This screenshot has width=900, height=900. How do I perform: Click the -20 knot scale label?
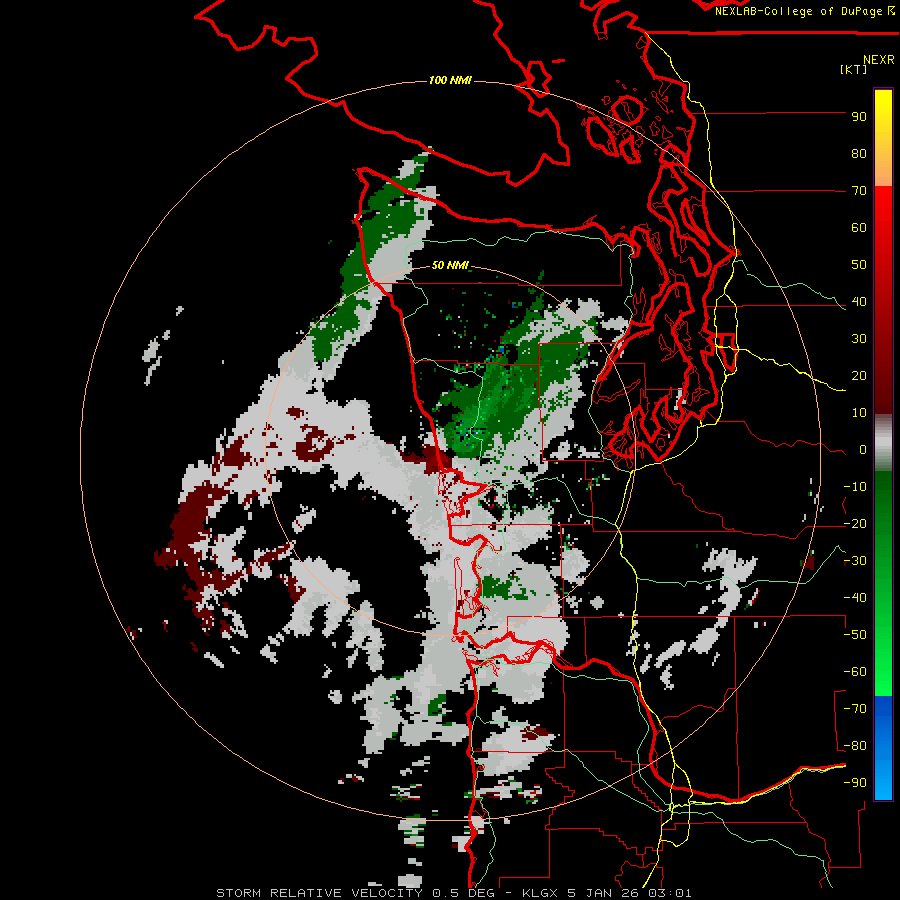[855, 524]
